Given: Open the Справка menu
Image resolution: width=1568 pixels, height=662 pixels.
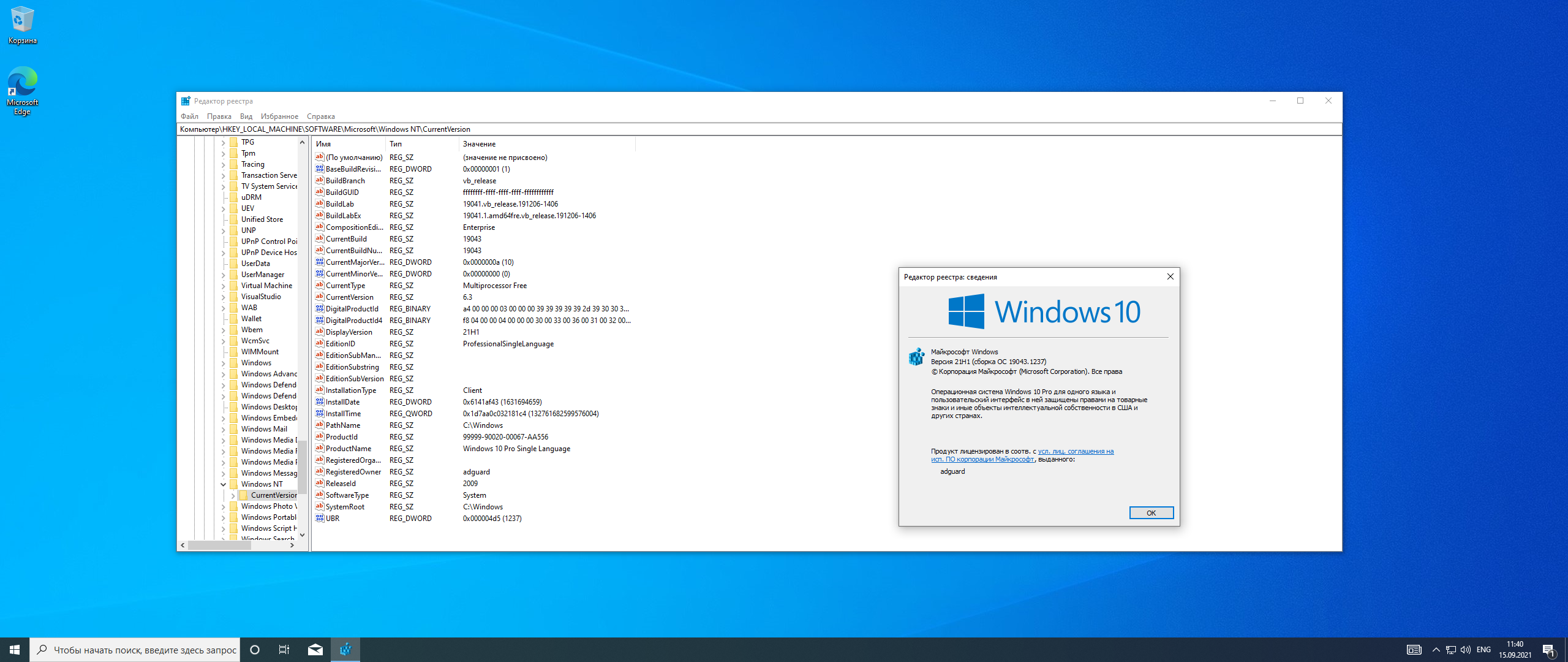Looking at the screenshot, I should pyautogui.click(x=321, y=116).
